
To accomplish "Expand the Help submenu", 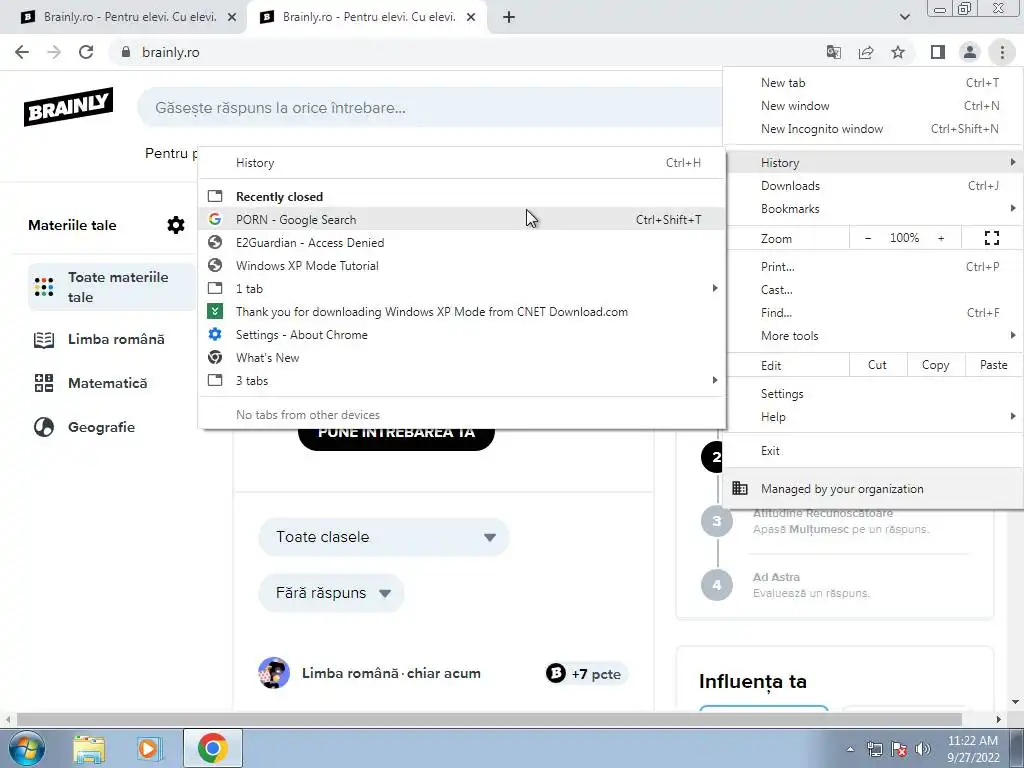I will pyautogui.click(x=872, y=417).
